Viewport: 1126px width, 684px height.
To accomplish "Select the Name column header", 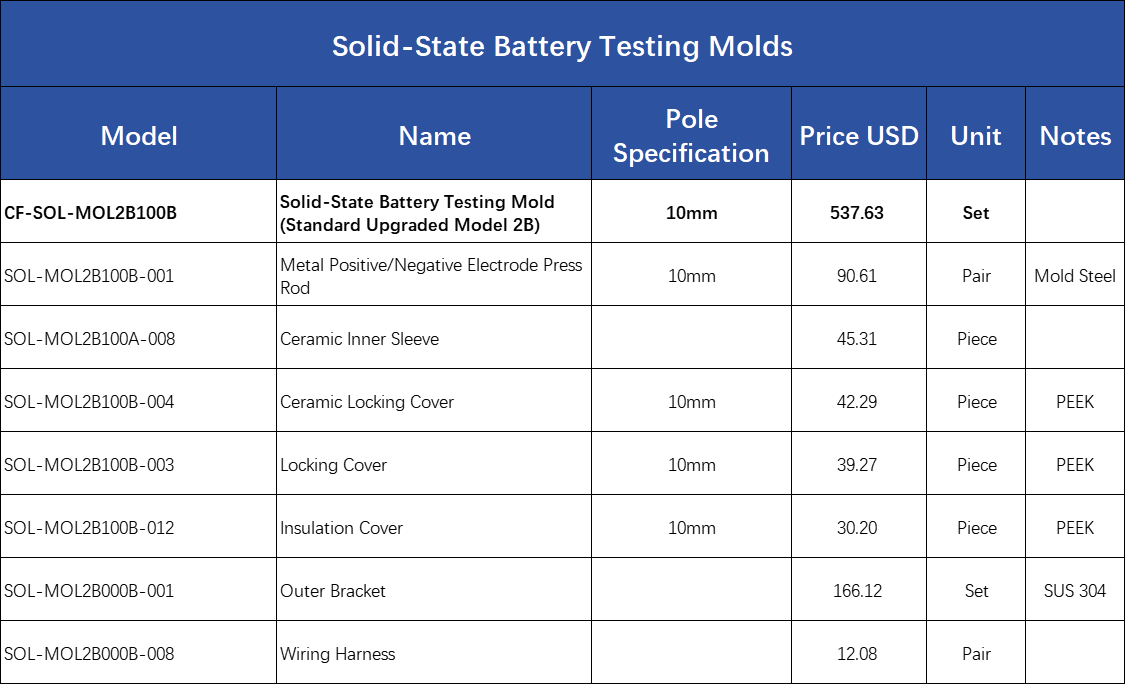I will click(434, 134).
